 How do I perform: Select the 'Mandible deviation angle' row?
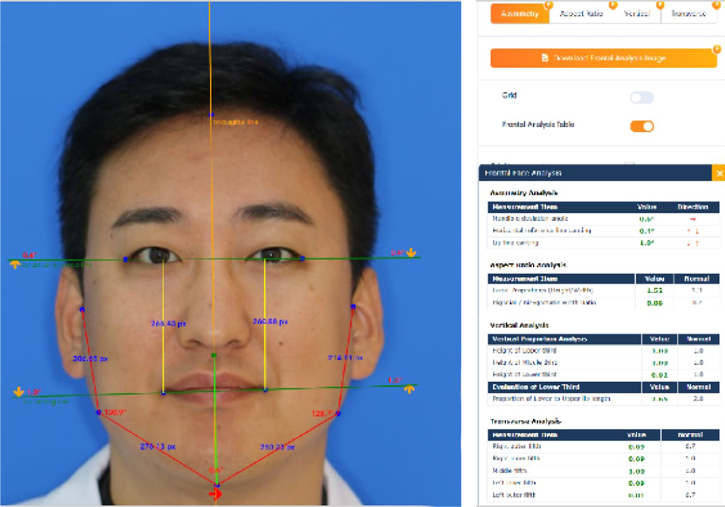603,219
